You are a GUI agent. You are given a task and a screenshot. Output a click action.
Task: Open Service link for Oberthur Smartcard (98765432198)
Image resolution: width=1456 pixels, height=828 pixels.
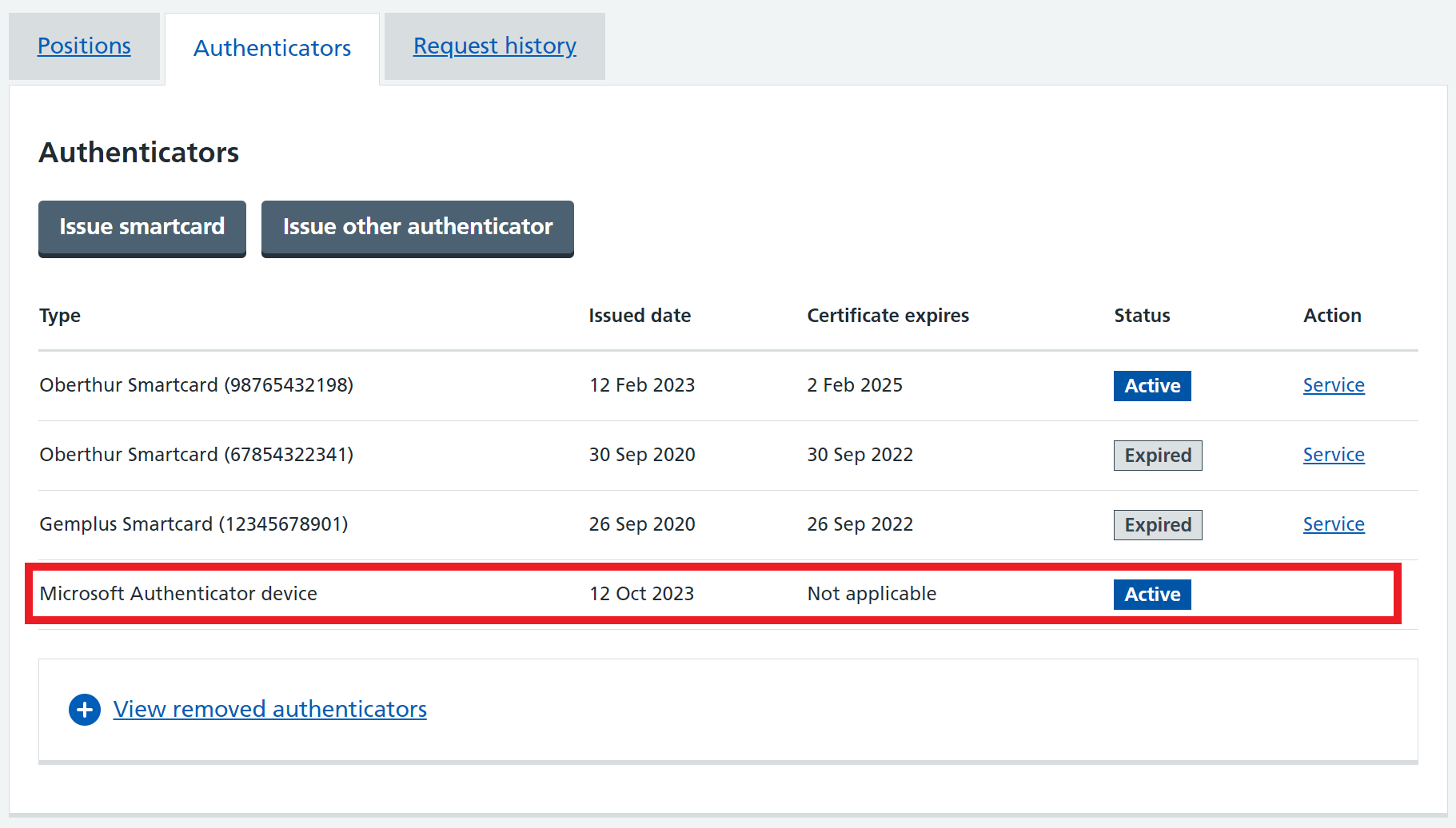(x=1334, y=385)
